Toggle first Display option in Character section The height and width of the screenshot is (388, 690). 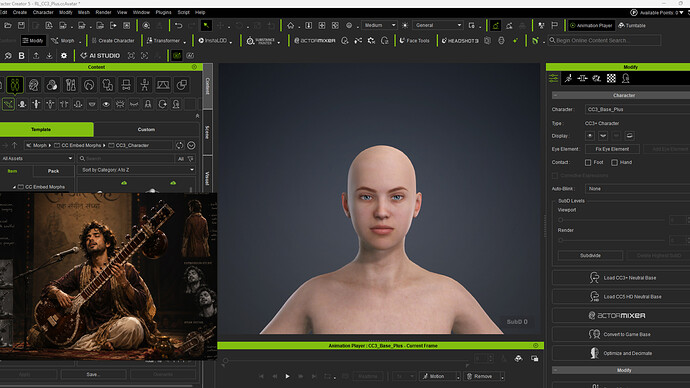click(590, 136)
